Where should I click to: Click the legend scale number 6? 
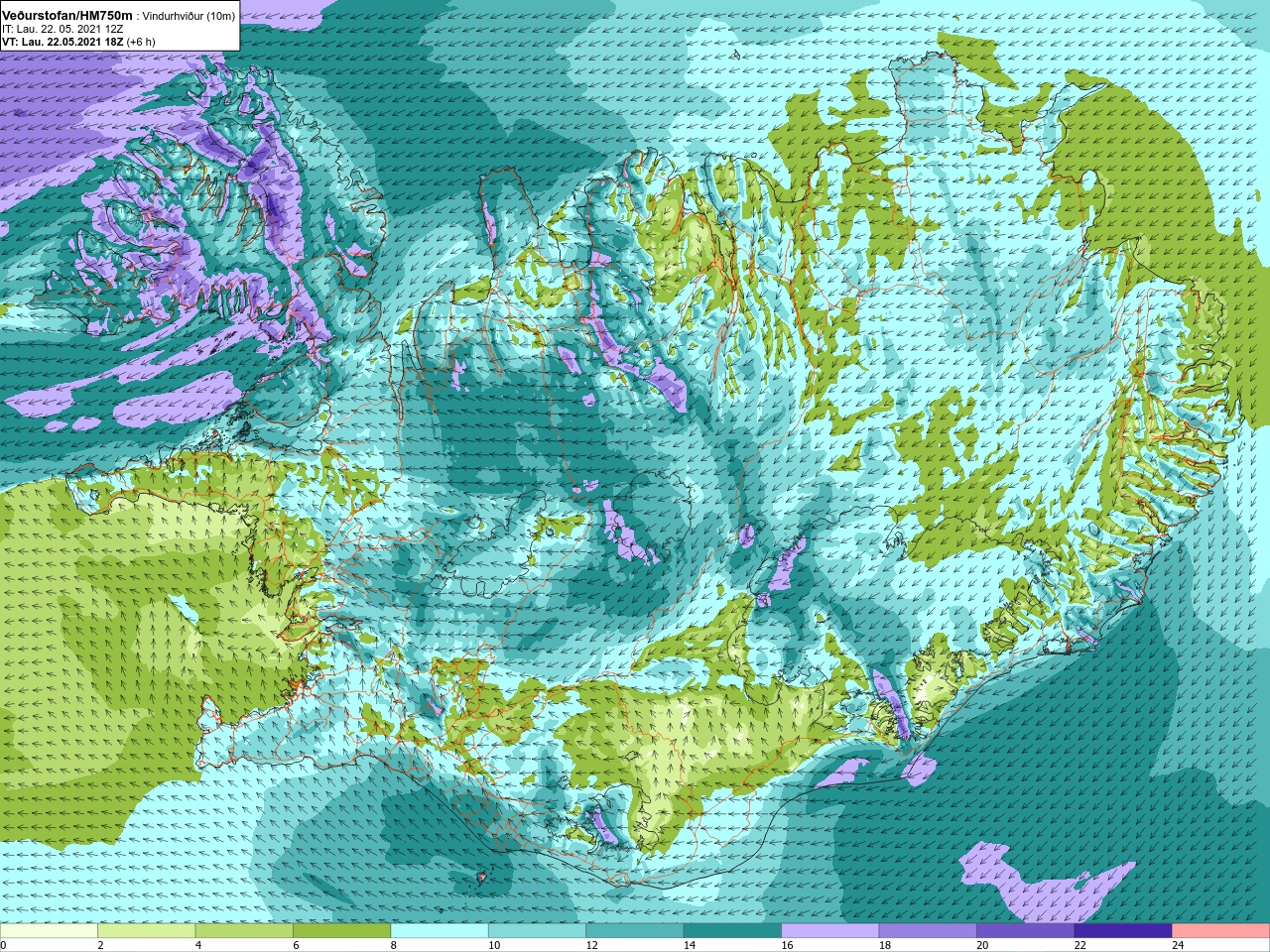[x=297, y=945]
